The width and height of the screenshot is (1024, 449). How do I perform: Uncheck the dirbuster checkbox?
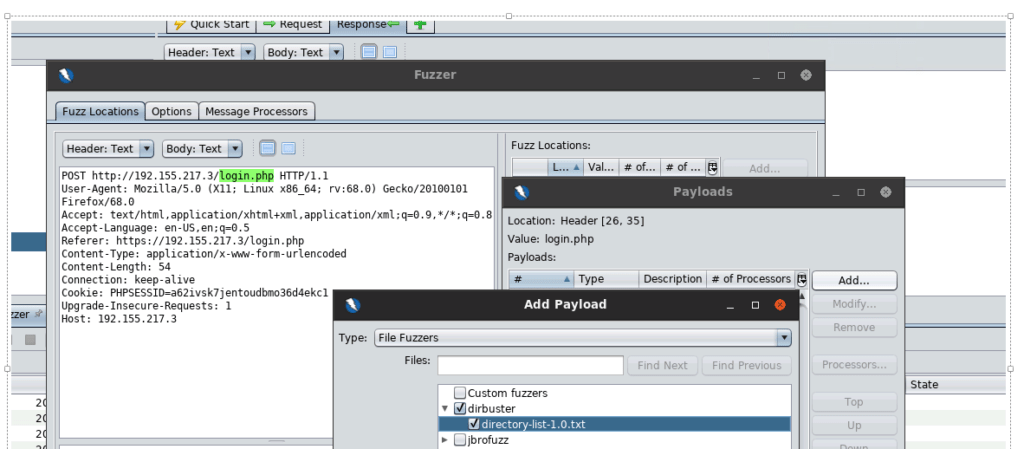pyautogui.click(x=460, y=409)
